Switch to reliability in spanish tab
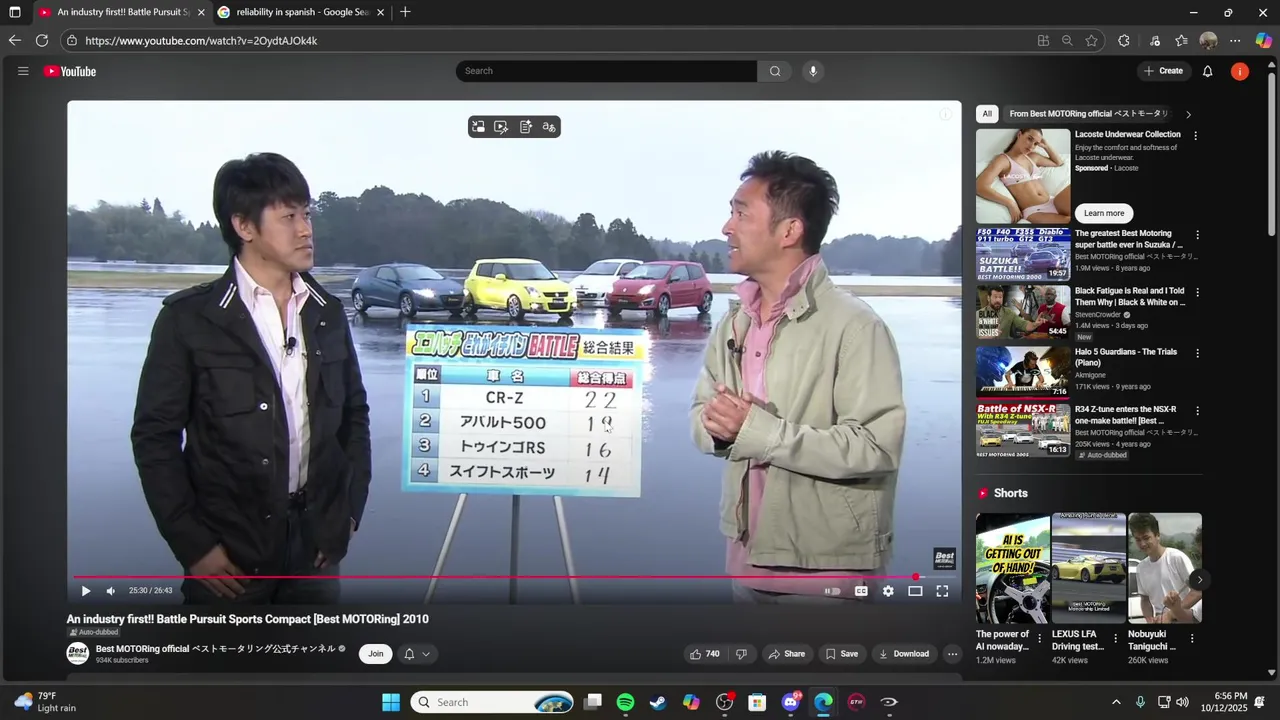Viewport: 1280px width, 720px height. tap(301, 12)
